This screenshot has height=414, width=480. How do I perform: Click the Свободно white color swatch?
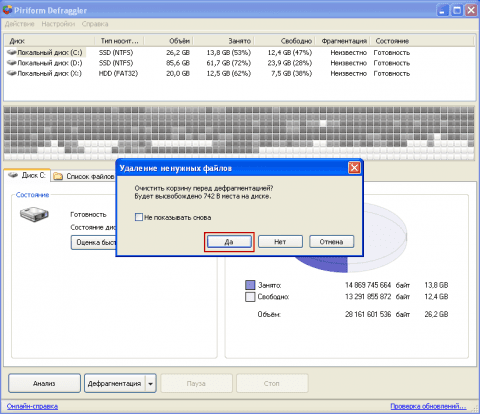click(250, 297)
